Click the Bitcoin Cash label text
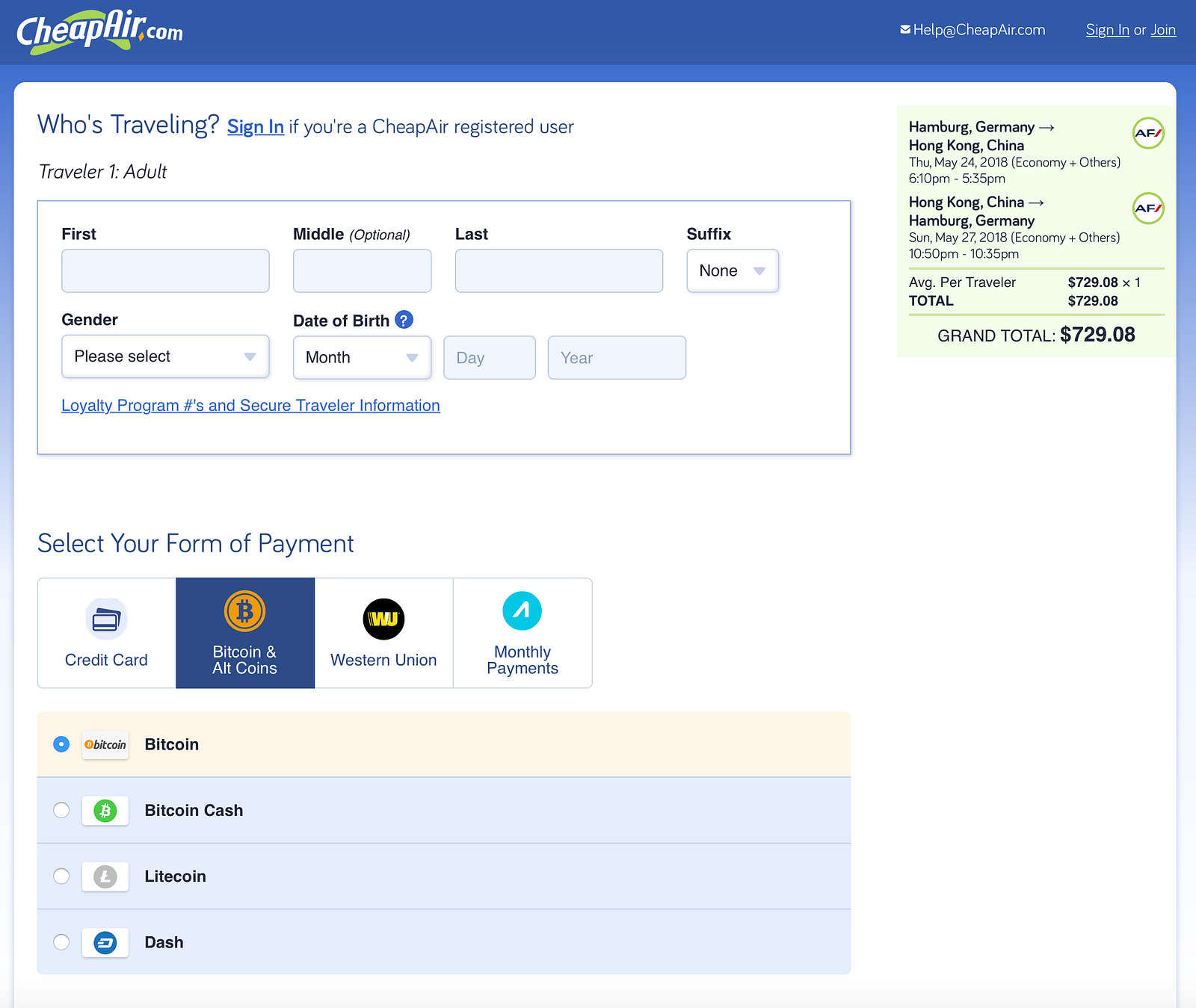1196x1008 pixels. (x=194, y=811)
